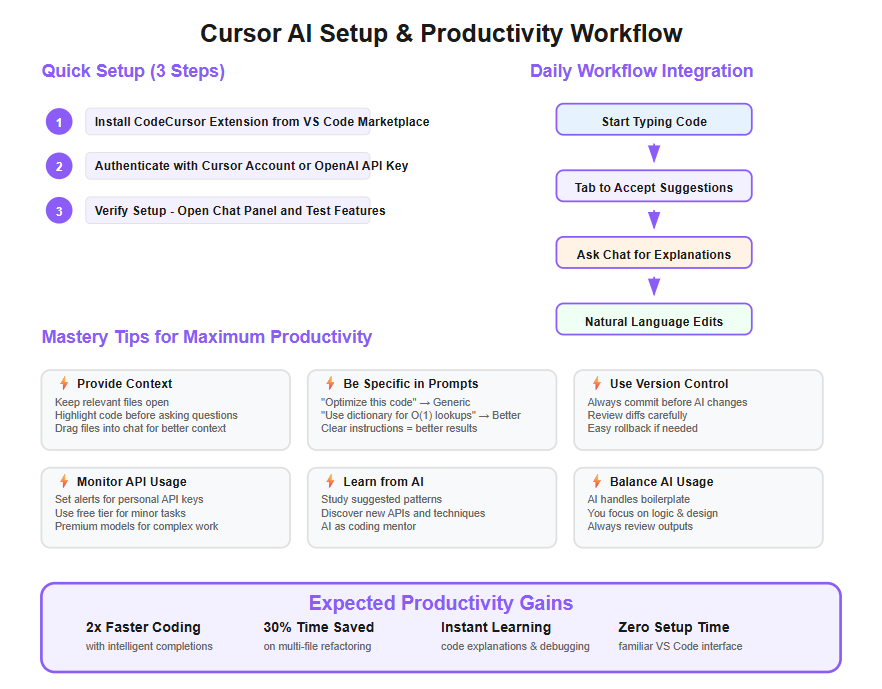Click the lightning icon beside Balance AI Usage
882x689 pixels.
click(x=597, y=481)
